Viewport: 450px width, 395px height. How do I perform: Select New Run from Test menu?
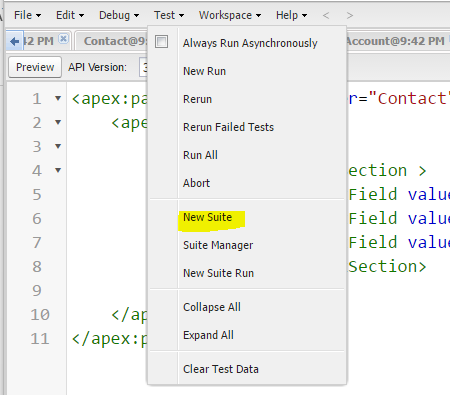247,71
